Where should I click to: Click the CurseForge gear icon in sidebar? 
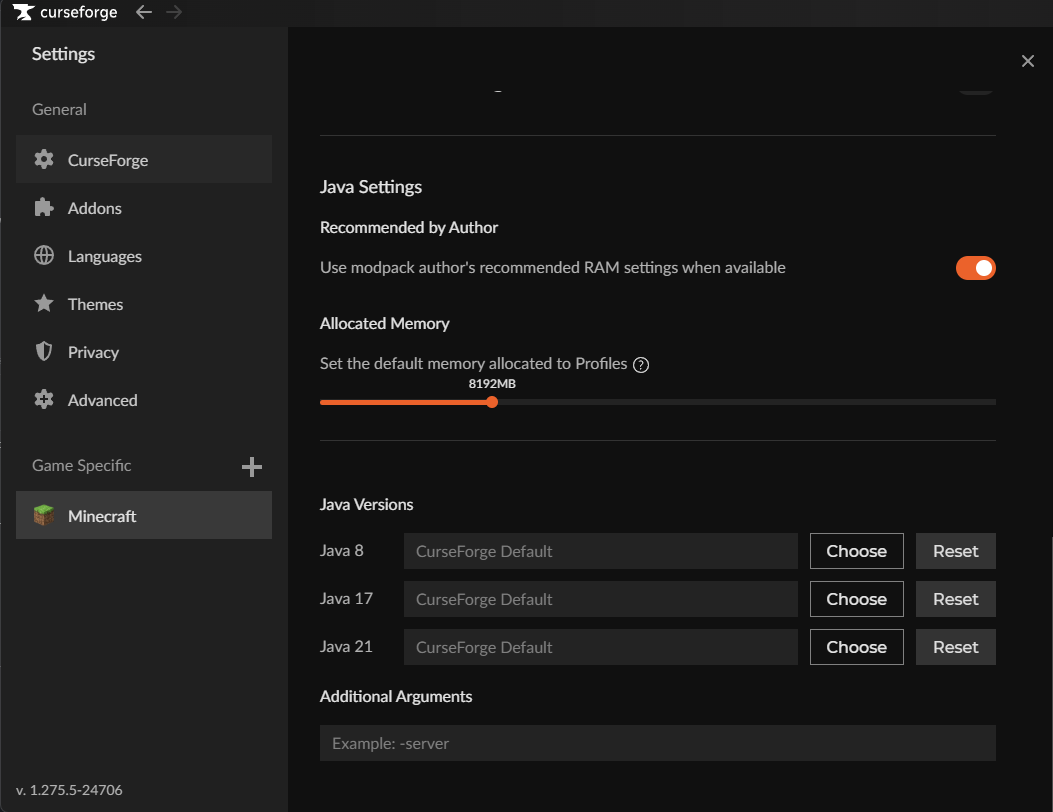point(44,159)
